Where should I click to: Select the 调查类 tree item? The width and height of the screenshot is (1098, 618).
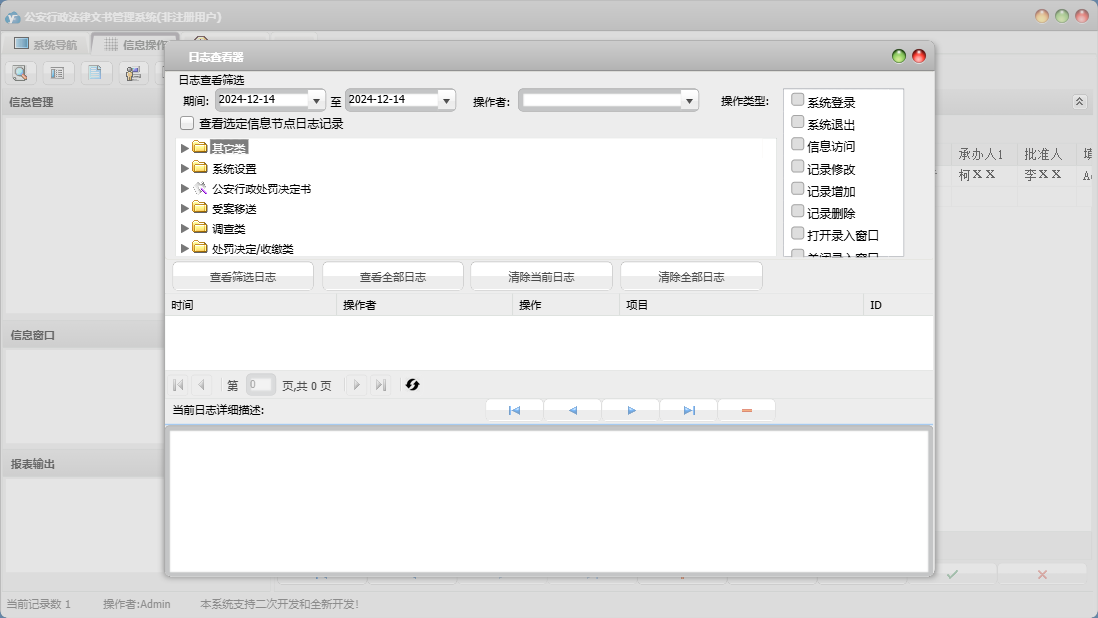coord(229,229)
